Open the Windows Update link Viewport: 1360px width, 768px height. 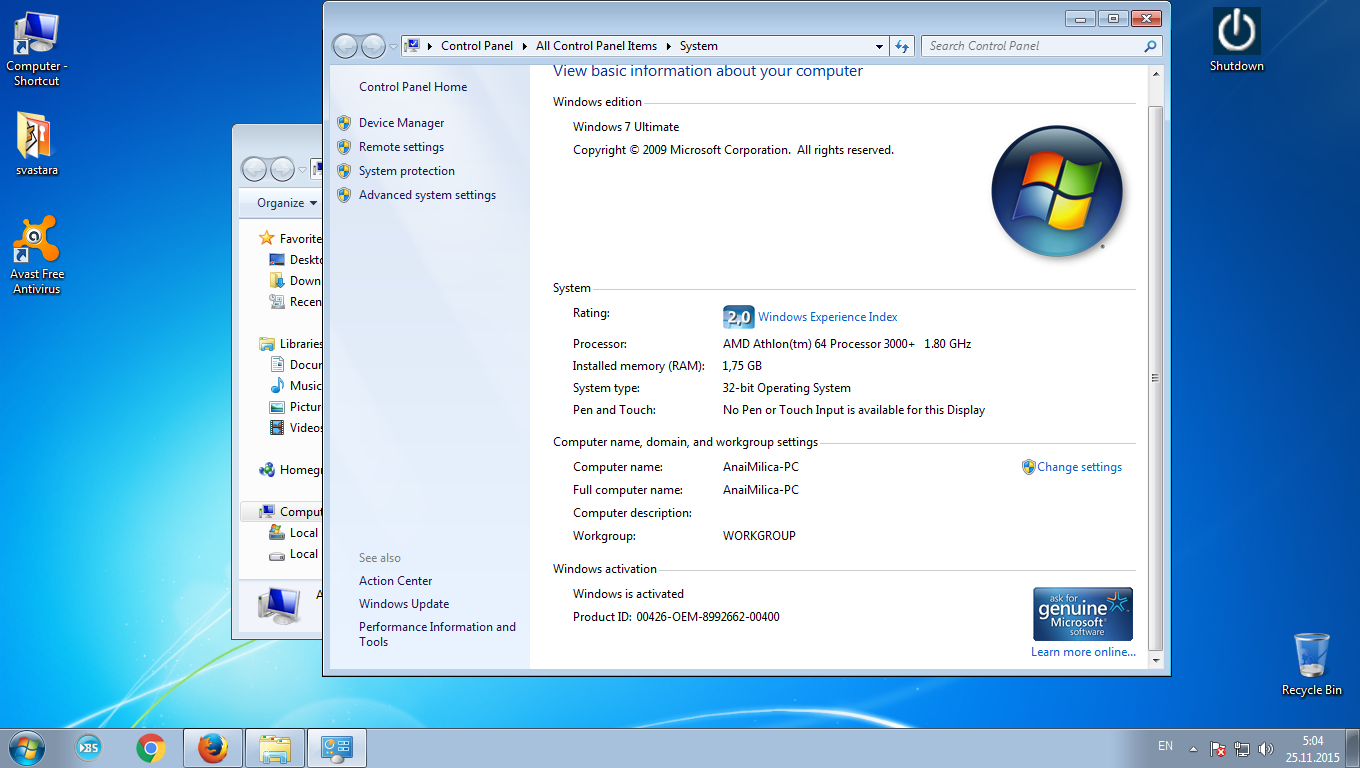point(404,604)
